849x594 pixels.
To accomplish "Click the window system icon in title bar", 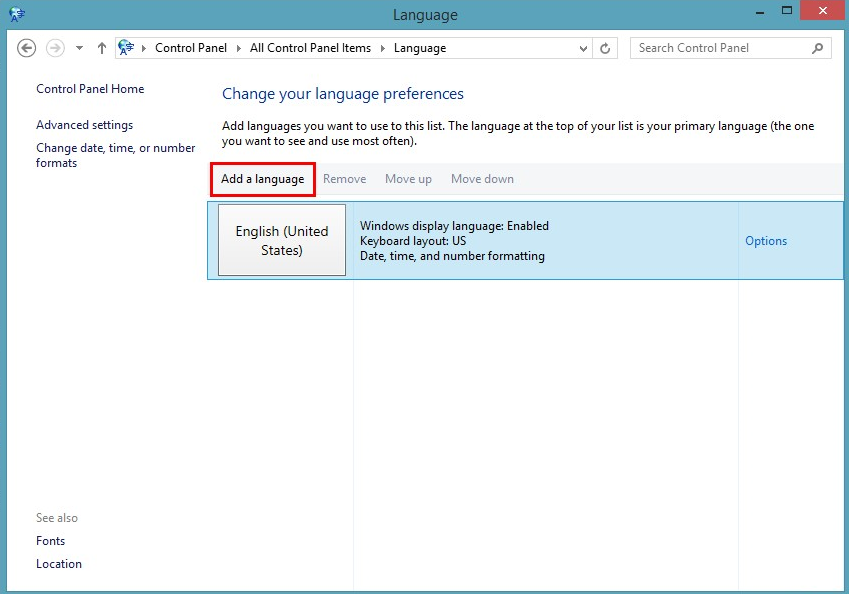I will [x=17, y=14].
